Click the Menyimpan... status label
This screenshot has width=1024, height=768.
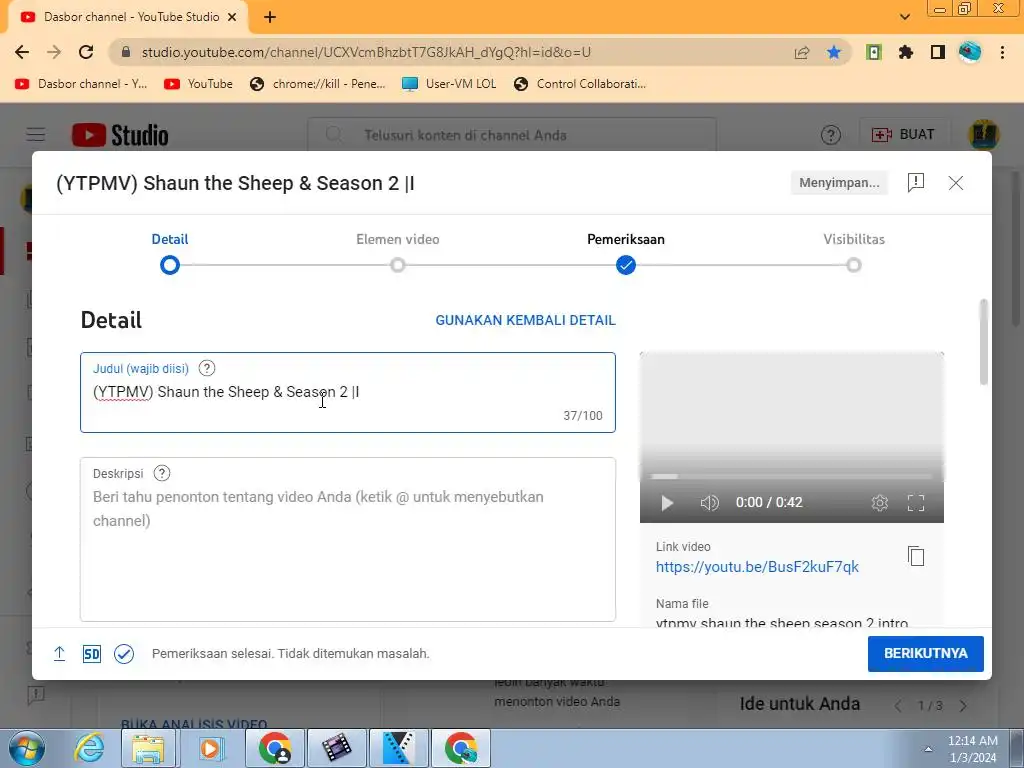pyautogui.click(x=839, y=183)
